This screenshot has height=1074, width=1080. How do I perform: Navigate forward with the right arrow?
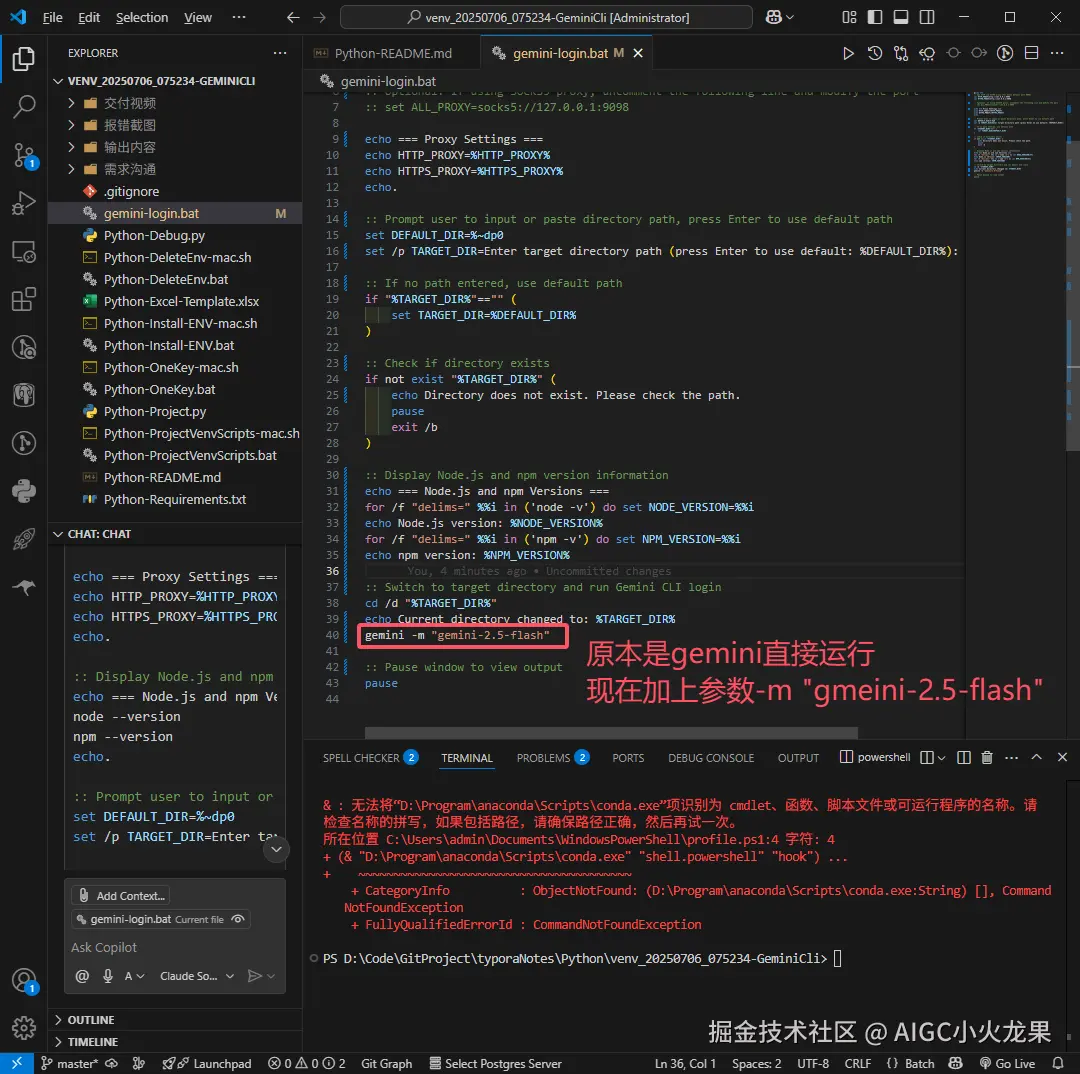(x=320, y=17)
